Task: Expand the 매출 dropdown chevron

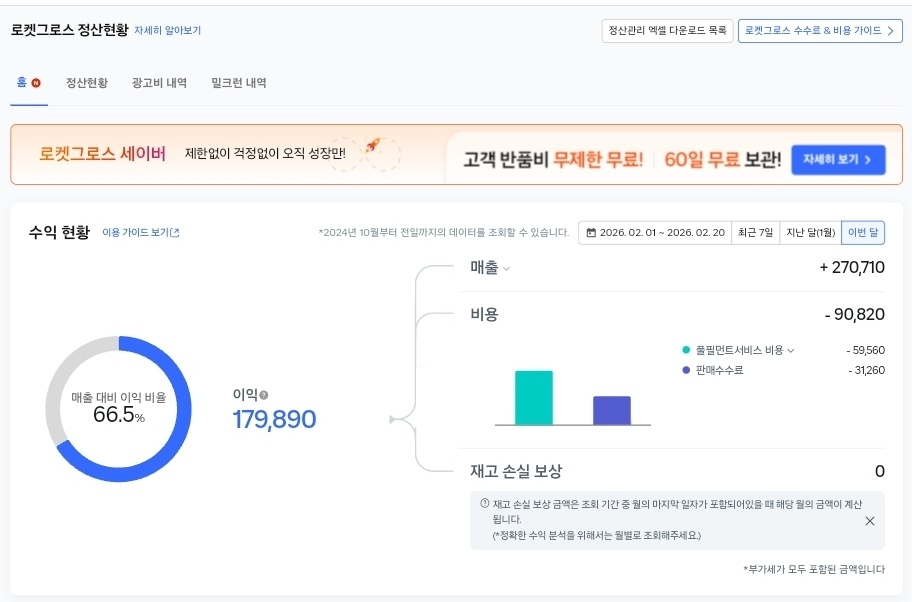Action: [507, 269]
